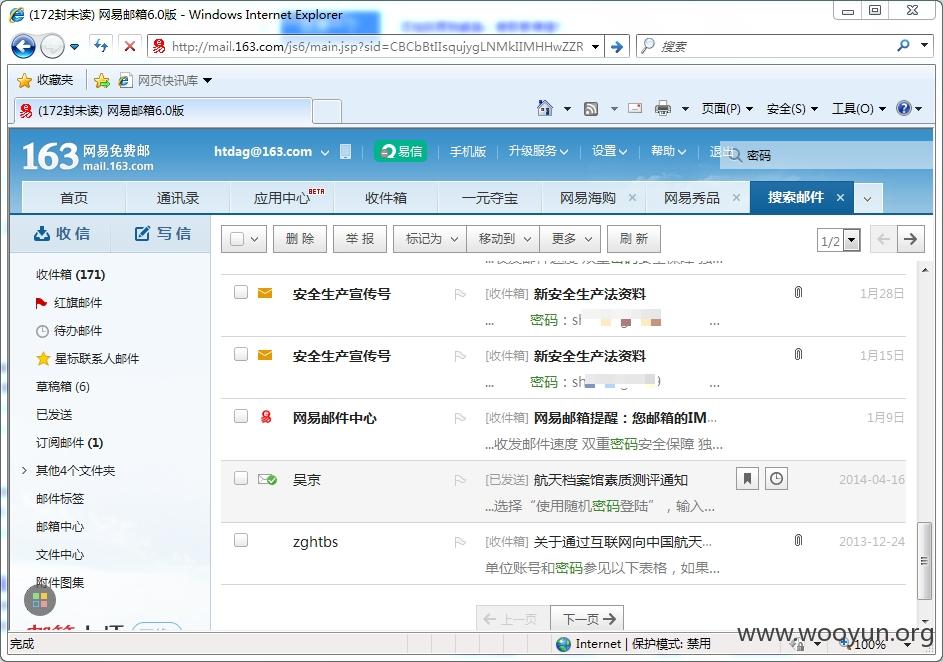
Task: Click the 下一页 button below the list
Action: pos(588,618)
